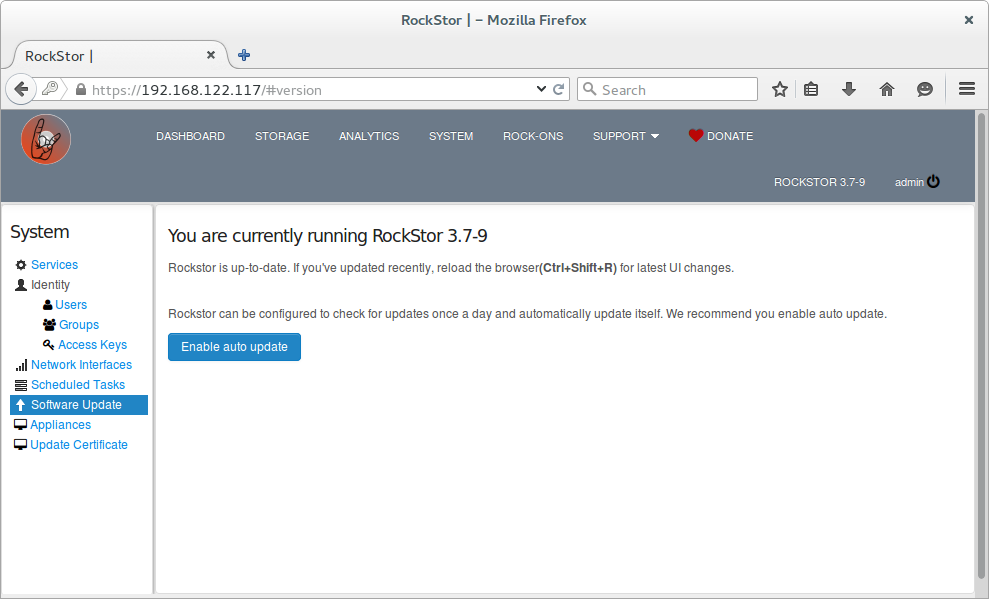Click the person icon beside Identity

tap(21, 285)
